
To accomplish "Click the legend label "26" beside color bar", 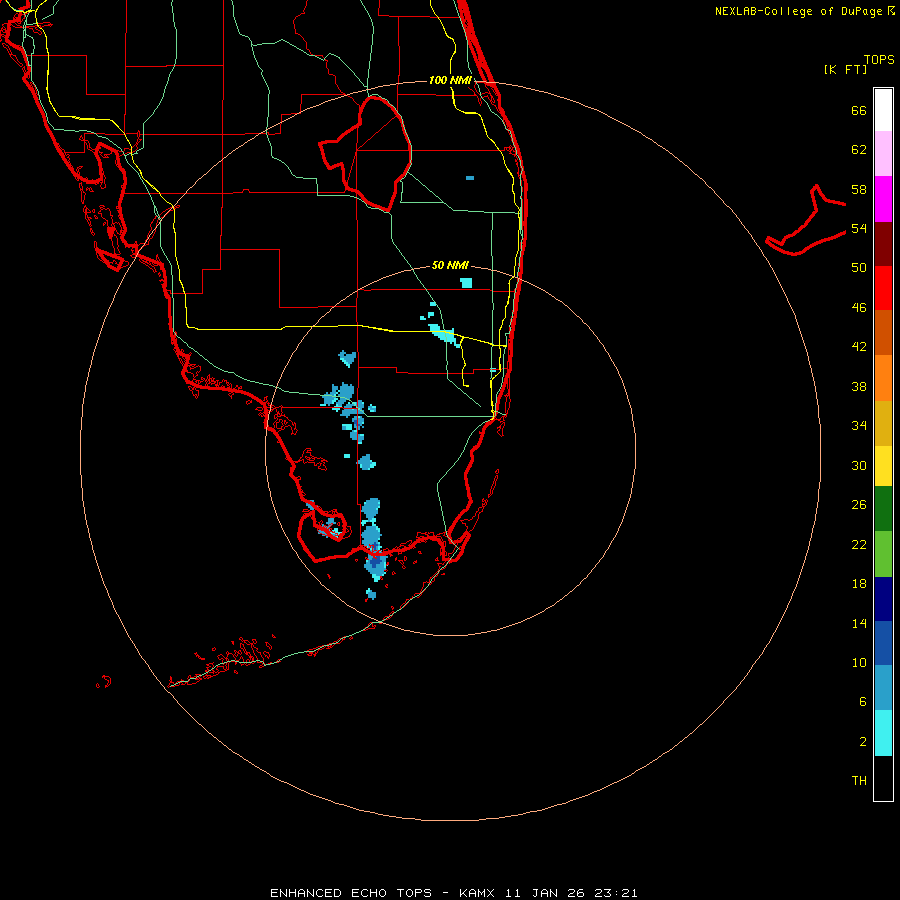I will pos(859,505).
